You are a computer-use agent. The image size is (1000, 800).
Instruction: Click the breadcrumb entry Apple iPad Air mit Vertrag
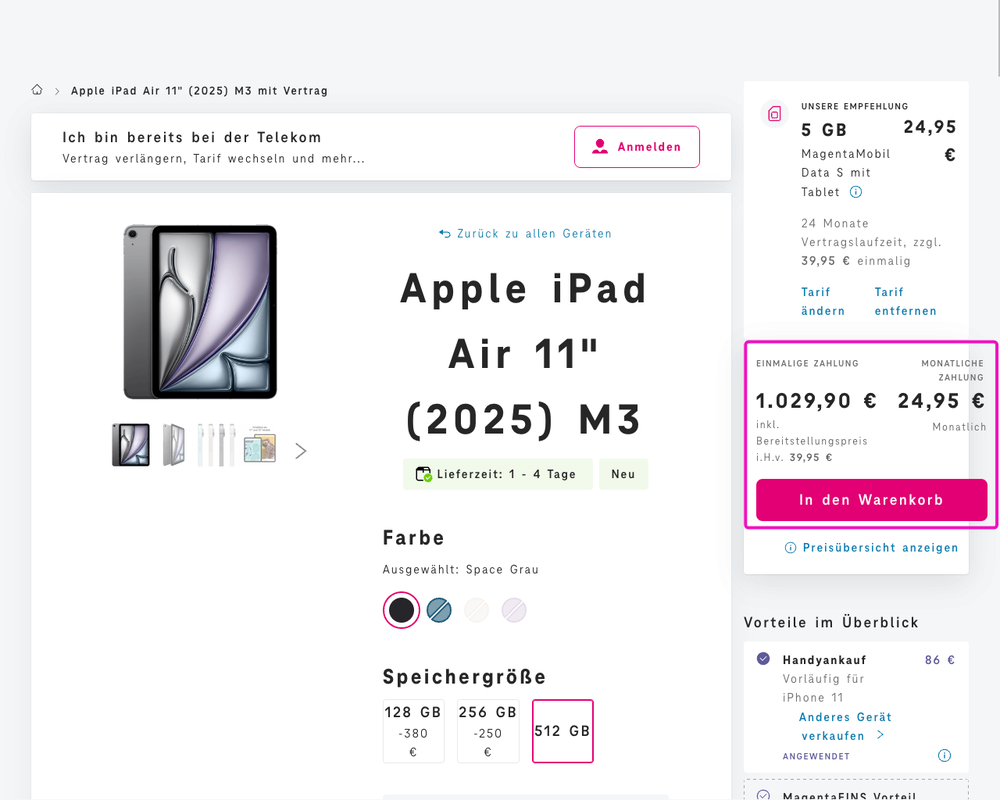point(199,90)
